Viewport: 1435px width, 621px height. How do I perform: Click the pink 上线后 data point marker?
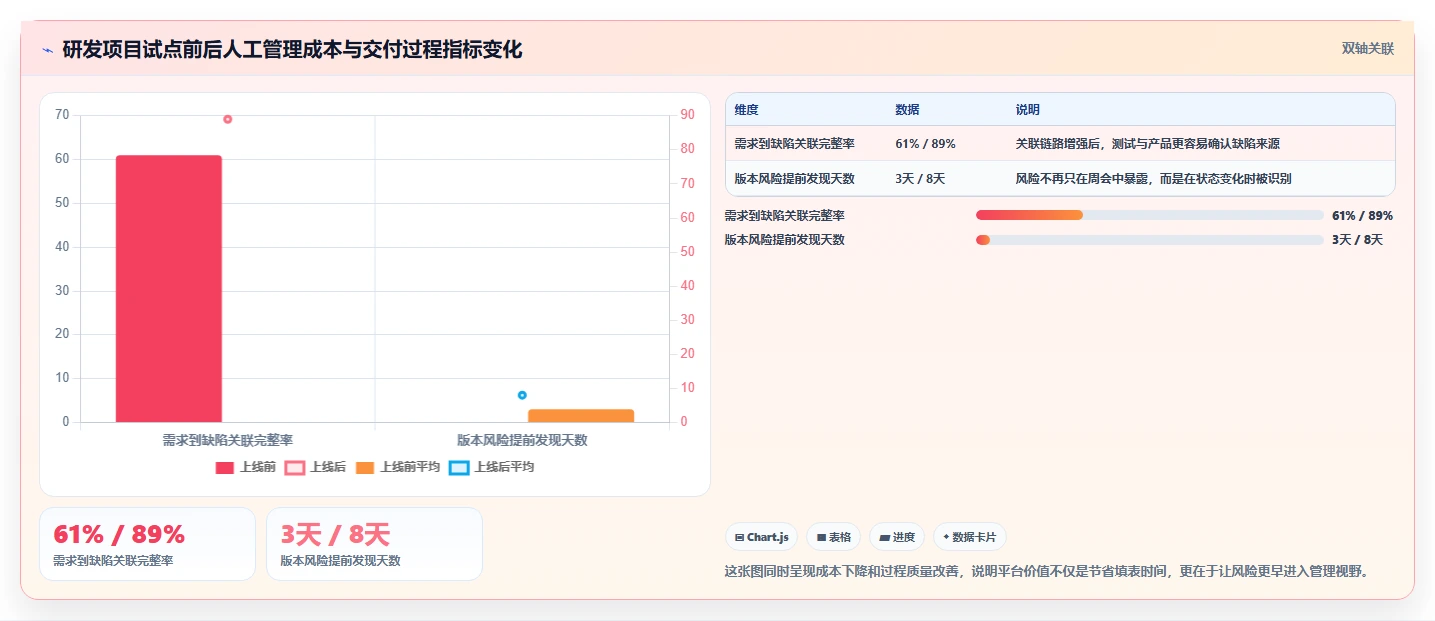pyautogui.click(x=228, y=119)
